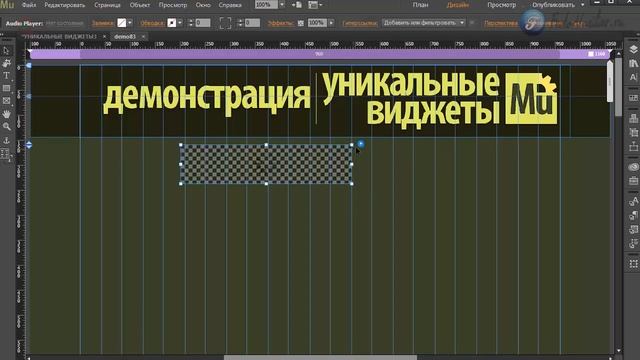Select the Zoom magnifier tool
640x360 pixels.
tap(6, 127)
